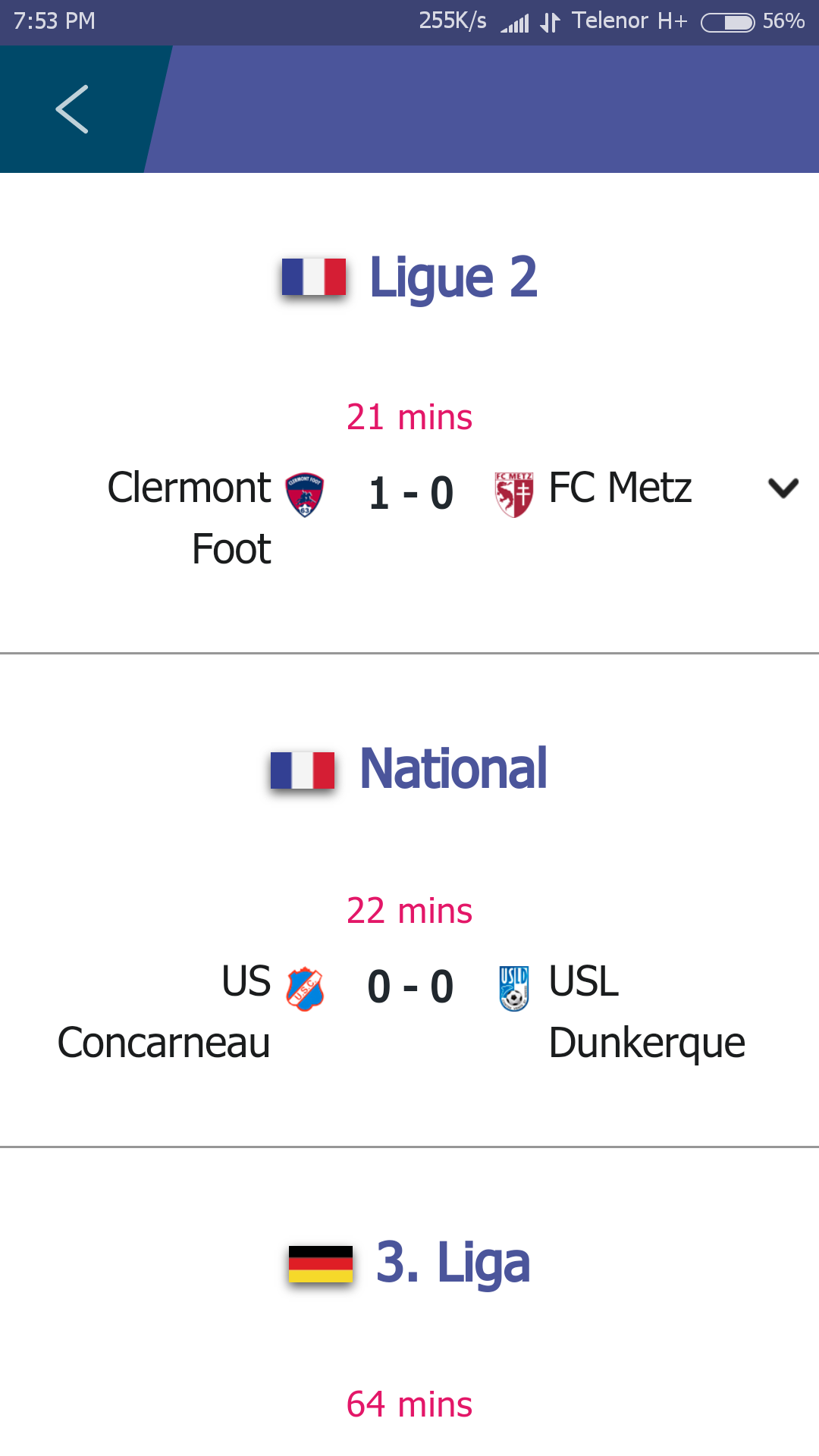Click the French flag beside Ligue 2
The width and height of the screenshot is (819, 1456).
pyautogui.click(x=313, y=277)
